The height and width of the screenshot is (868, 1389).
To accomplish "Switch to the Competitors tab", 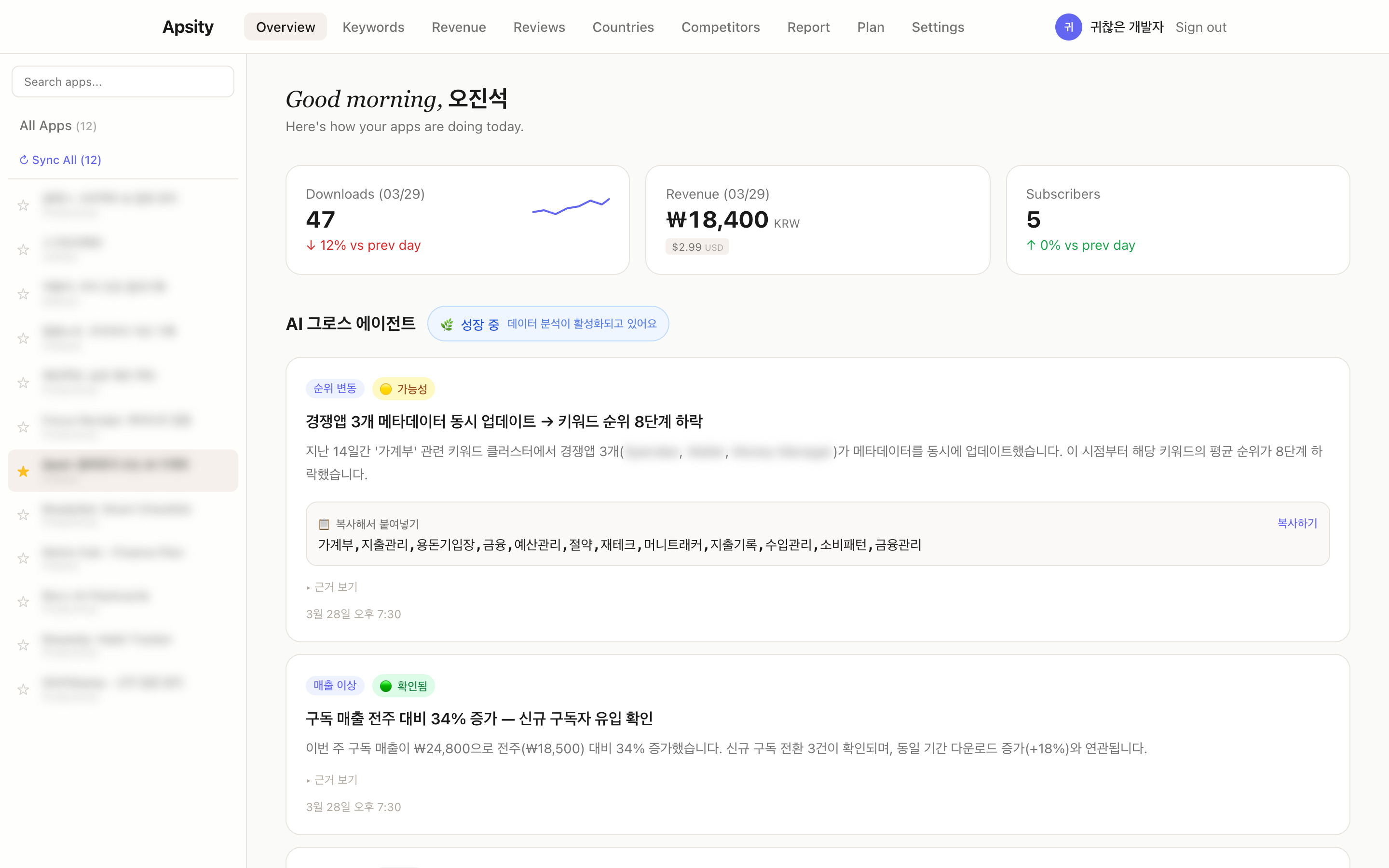I will pyautogui.click(x=721, y=27).
